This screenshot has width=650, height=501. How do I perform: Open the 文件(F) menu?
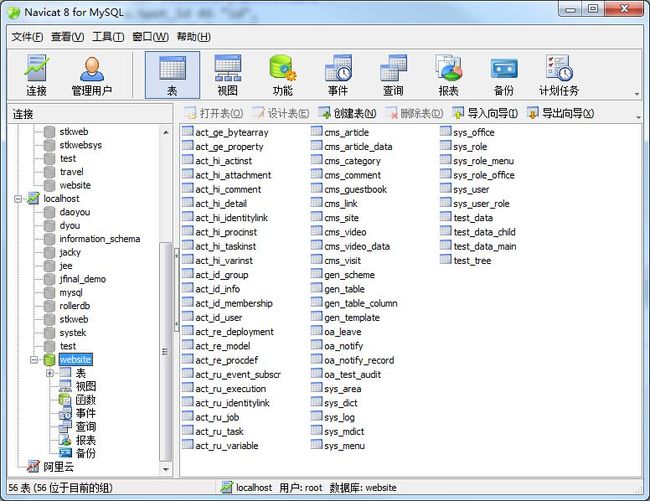27,37
